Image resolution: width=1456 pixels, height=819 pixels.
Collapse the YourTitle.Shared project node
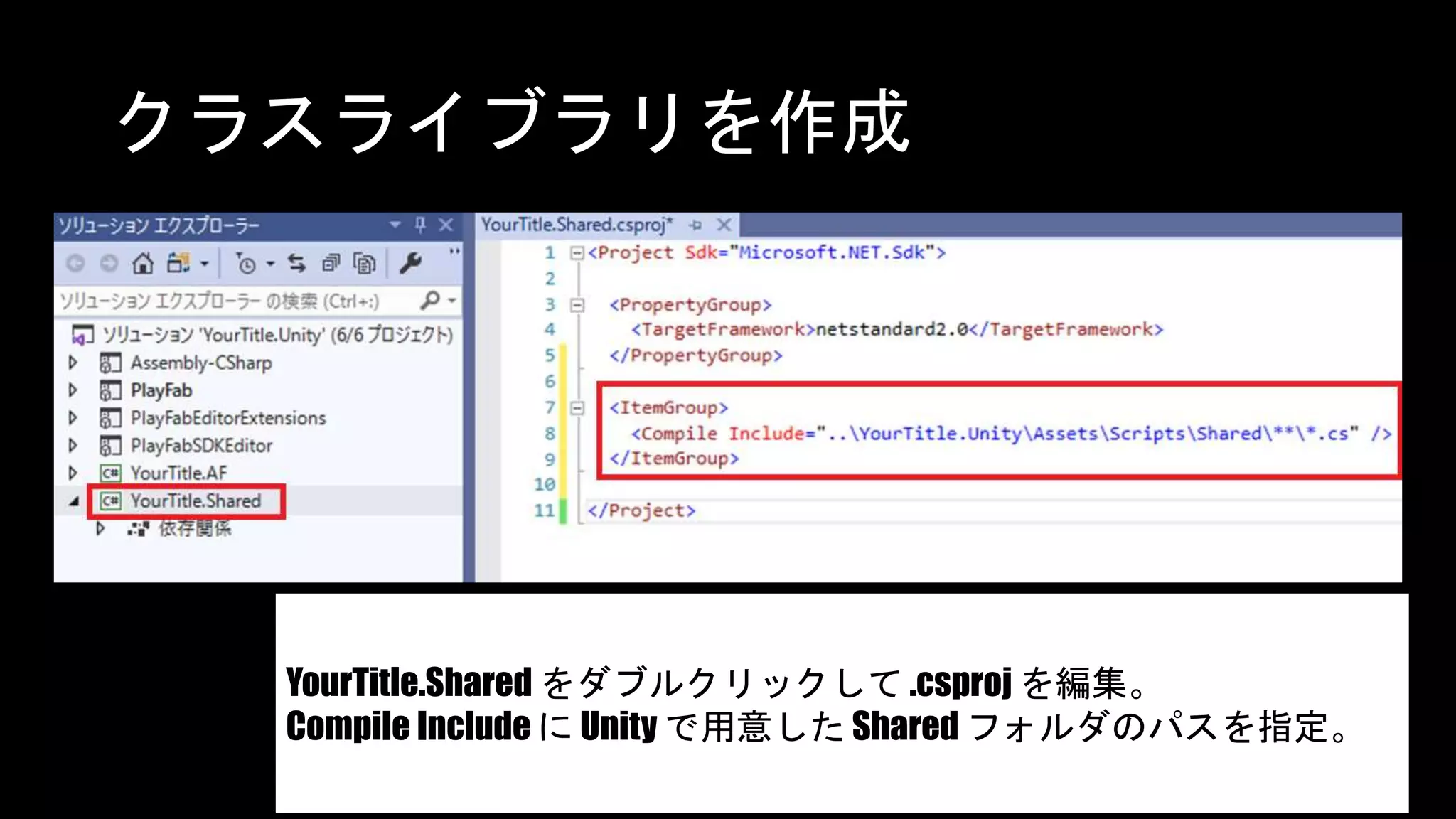pyautogui.click(x=74, y=501)
